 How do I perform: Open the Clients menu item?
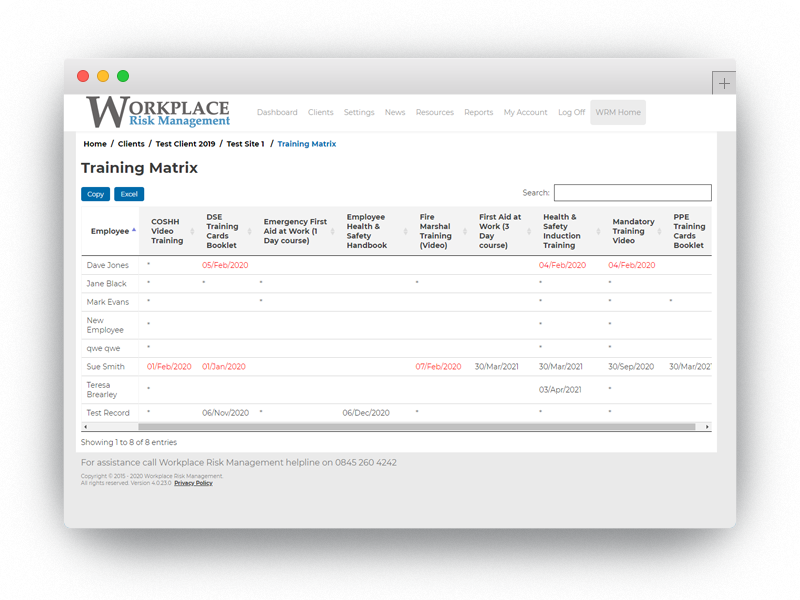pyautogui.click(x=320, y=112)
